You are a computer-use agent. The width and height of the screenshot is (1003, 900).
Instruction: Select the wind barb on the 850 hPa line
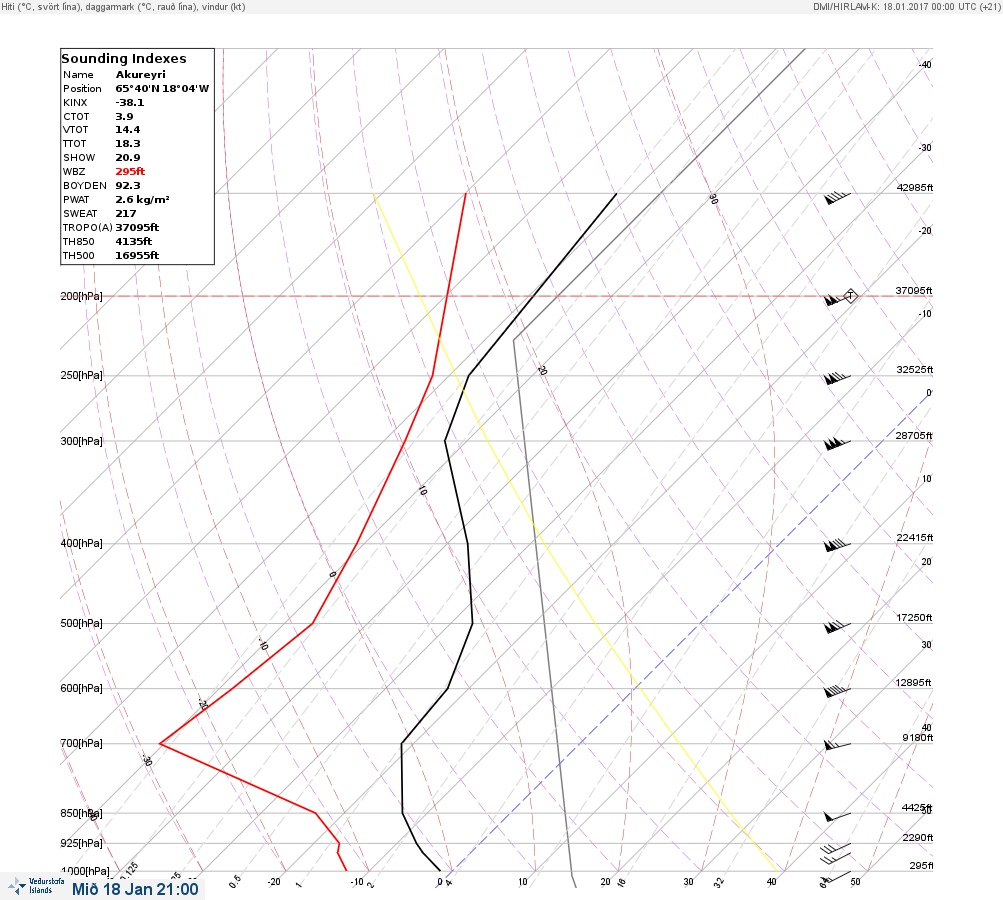[x=837, y=816]
